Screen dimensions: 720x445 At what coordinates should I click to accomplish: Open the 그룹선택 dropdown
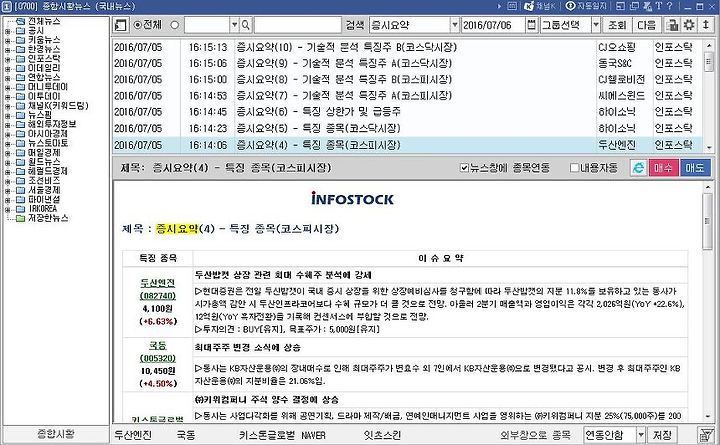click(x=596, y=25)
